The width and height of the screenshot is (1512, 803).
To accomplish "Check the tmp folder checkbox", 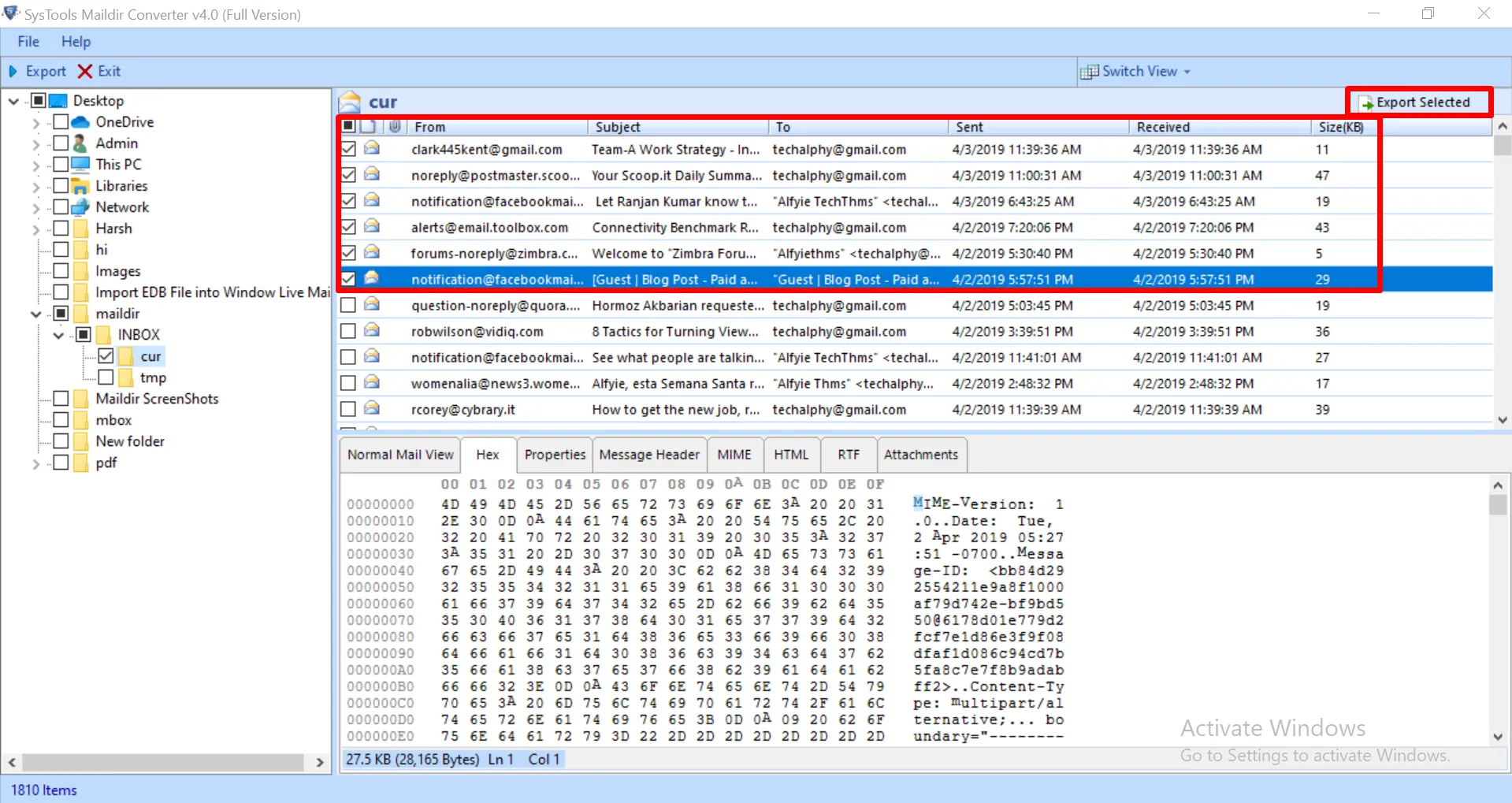I will [x=106, y=377].
